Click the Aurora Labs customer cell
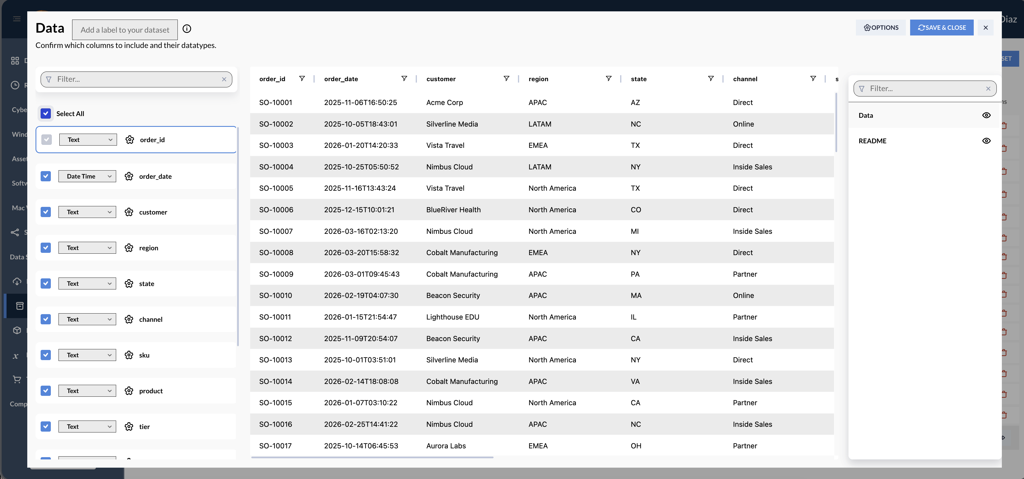The image size is (1024, 479). click(445, 446)
